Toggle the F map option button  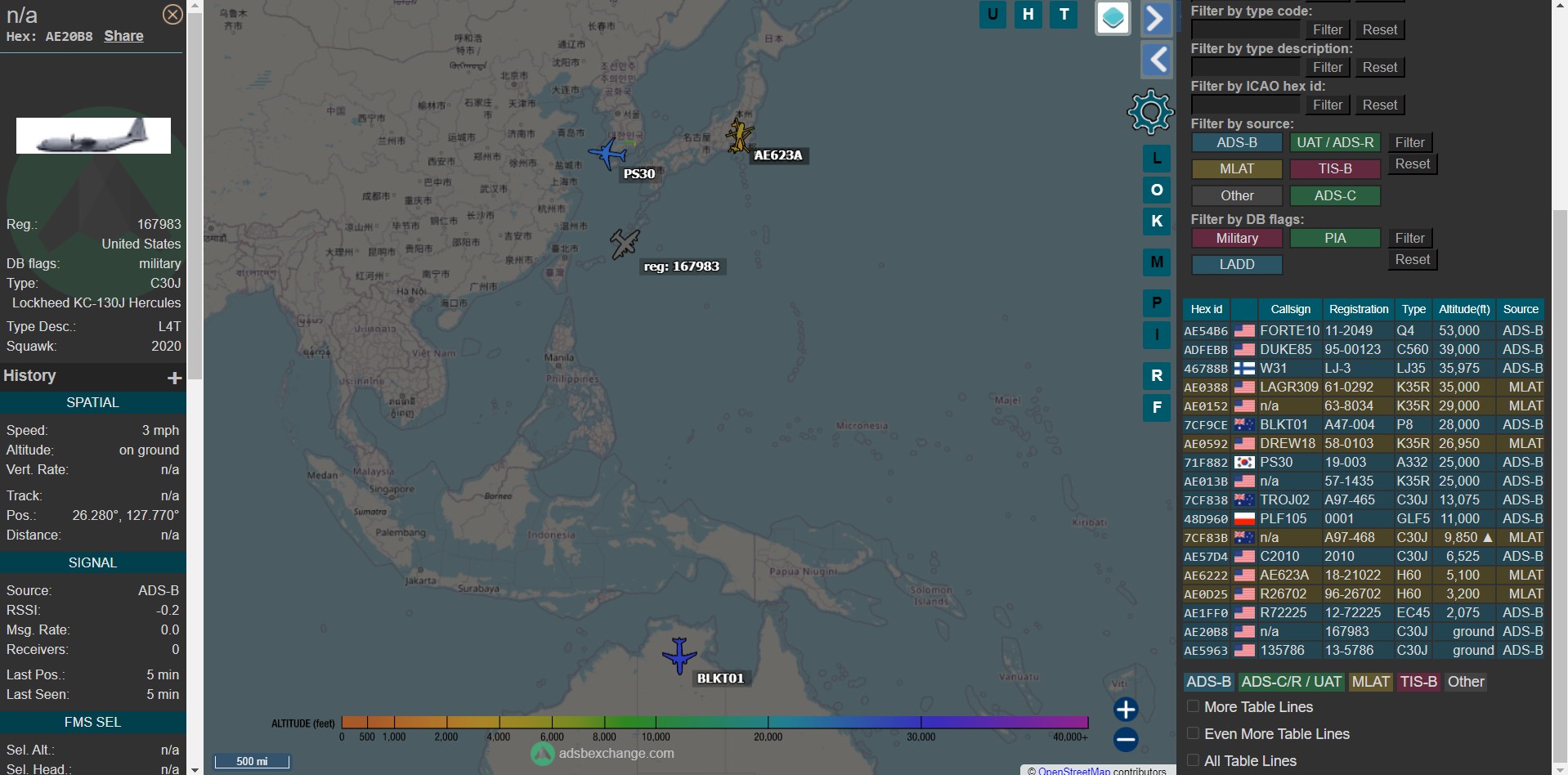(1156, 407)
